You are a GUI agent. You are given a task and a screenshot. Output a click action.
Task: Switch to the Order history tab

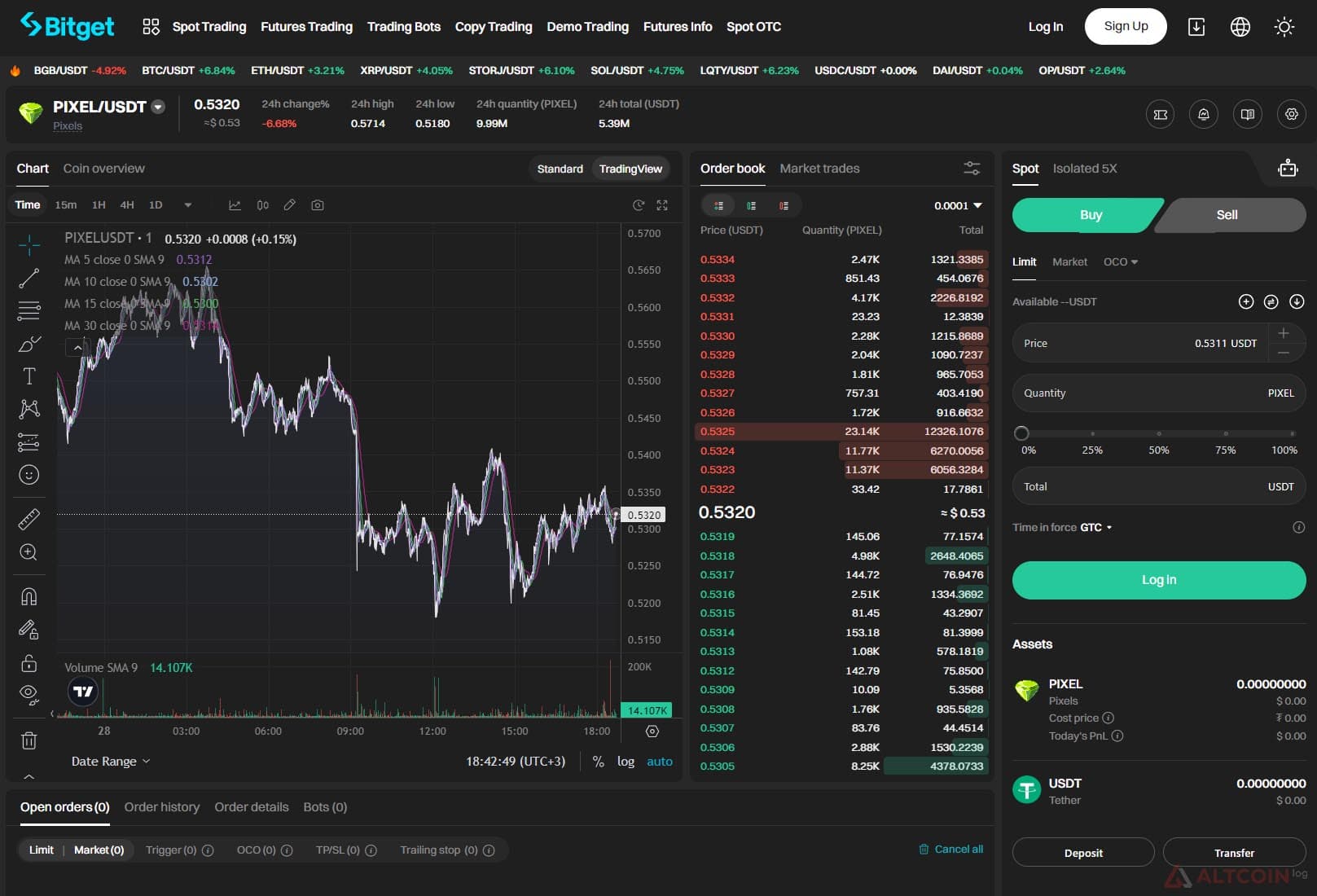point(162,807)
